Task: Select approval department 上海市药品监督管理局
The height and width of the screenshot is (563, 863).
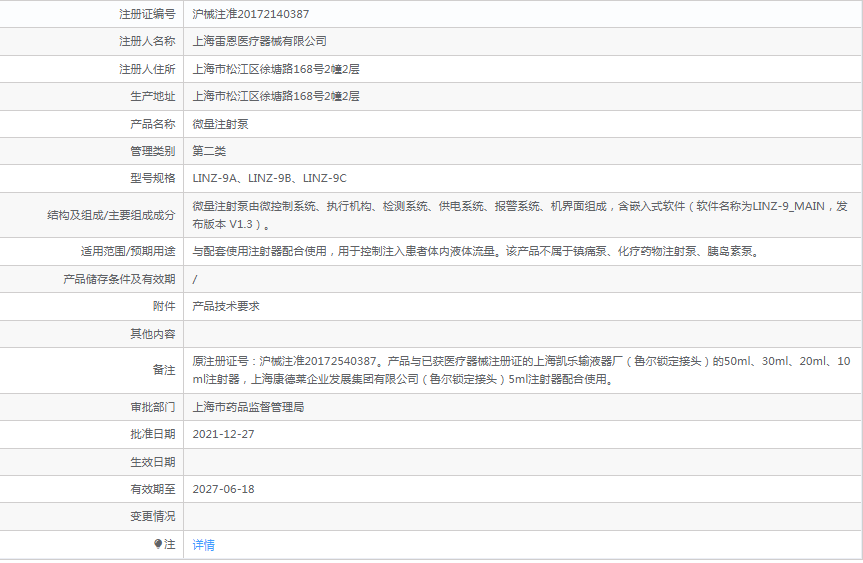Action: click(x=248, y=407)
